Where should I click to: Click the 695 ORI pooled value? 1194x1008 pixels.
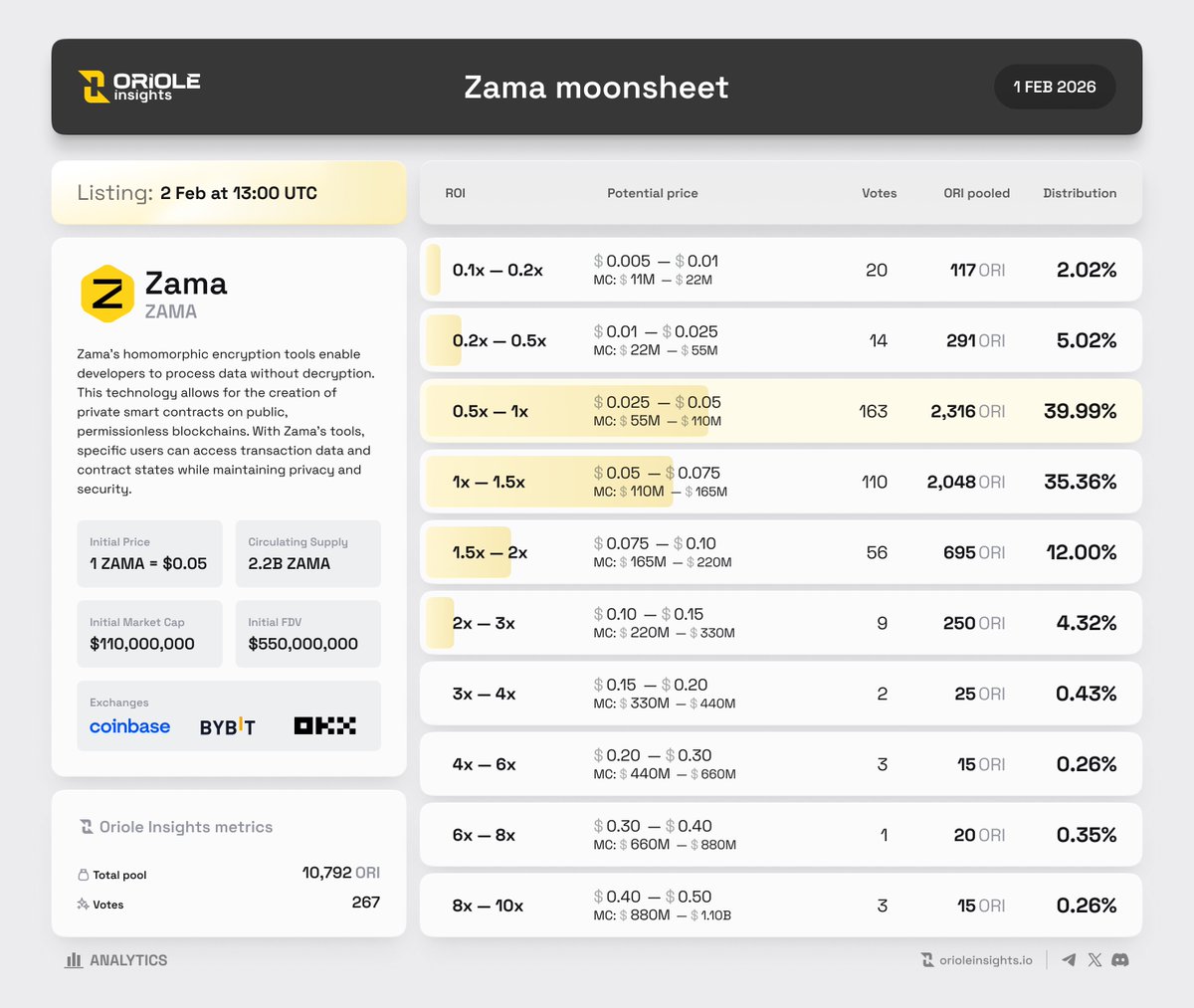click(974, 552)
